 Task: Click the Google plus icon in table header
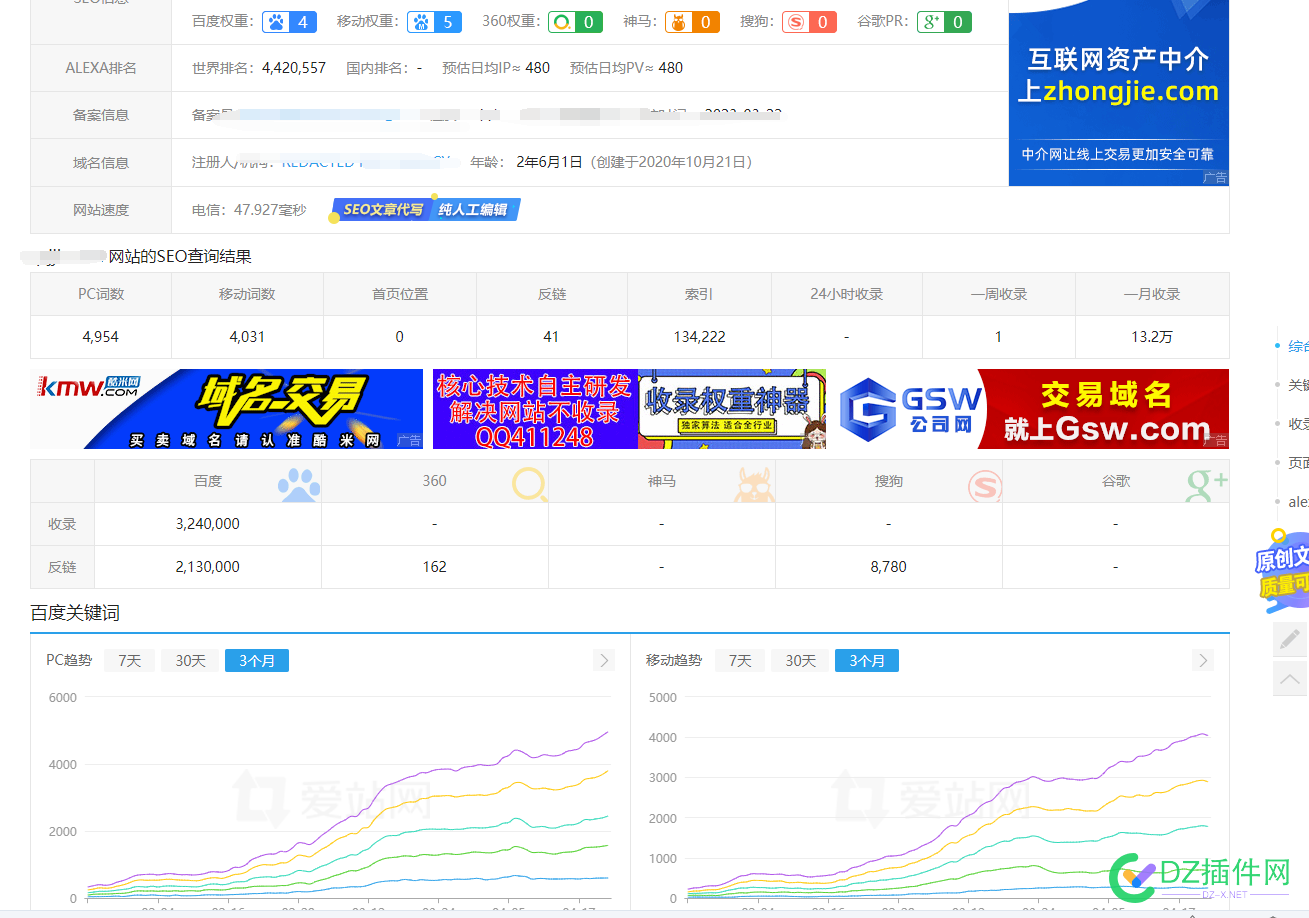point(1207,484)
